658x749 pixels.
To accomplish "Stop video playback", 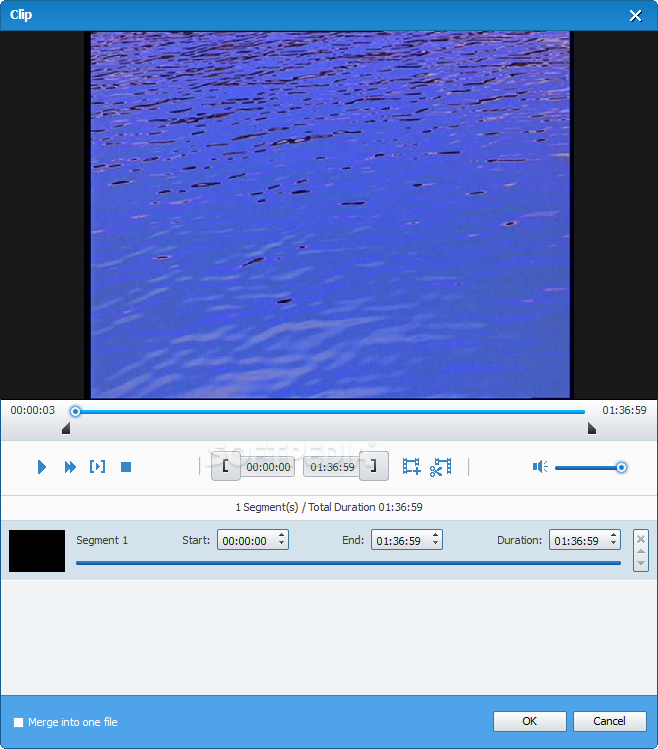I will tap(126, 467).
